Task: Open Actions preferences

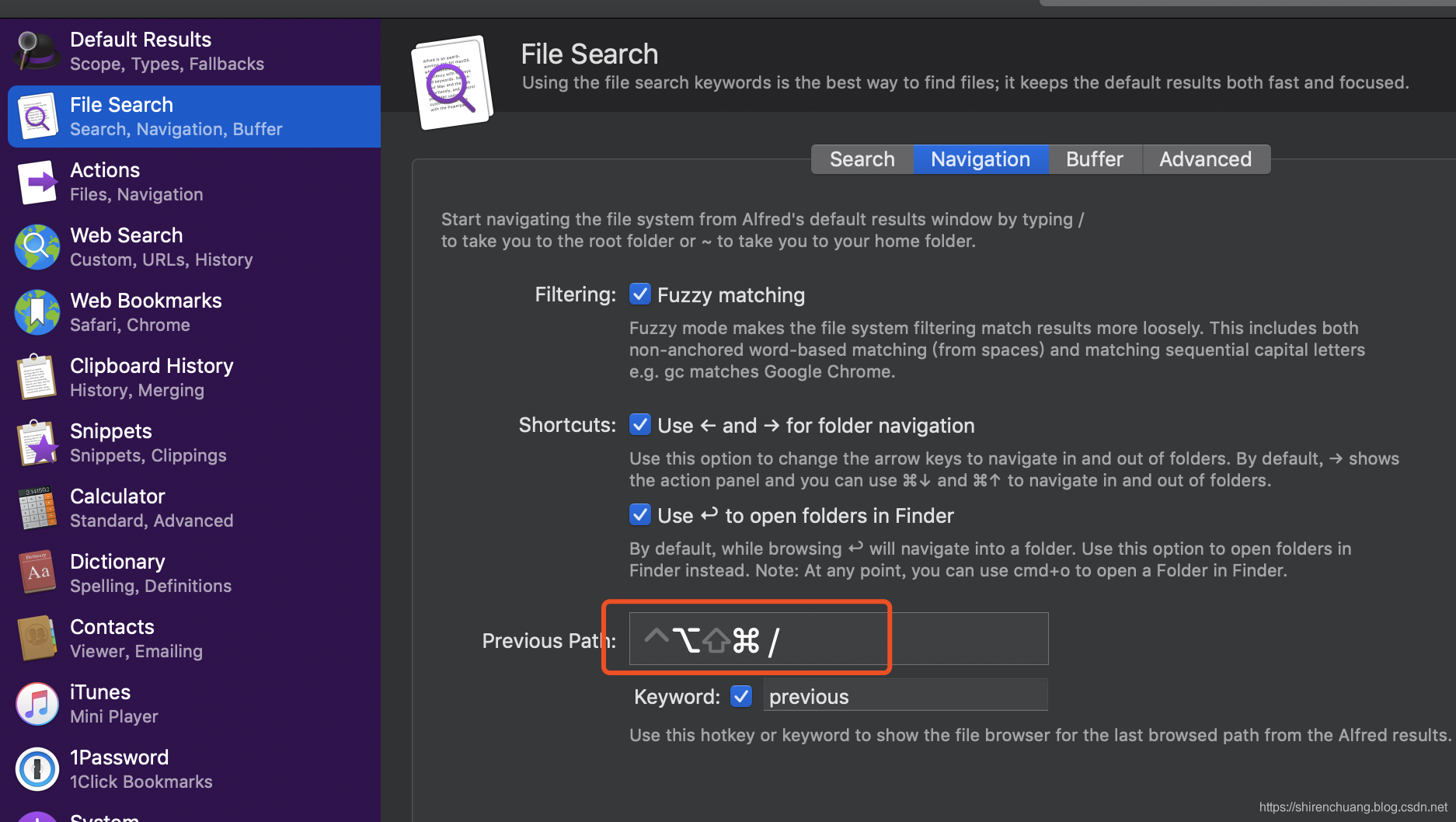Action: (x=194, y=182)
